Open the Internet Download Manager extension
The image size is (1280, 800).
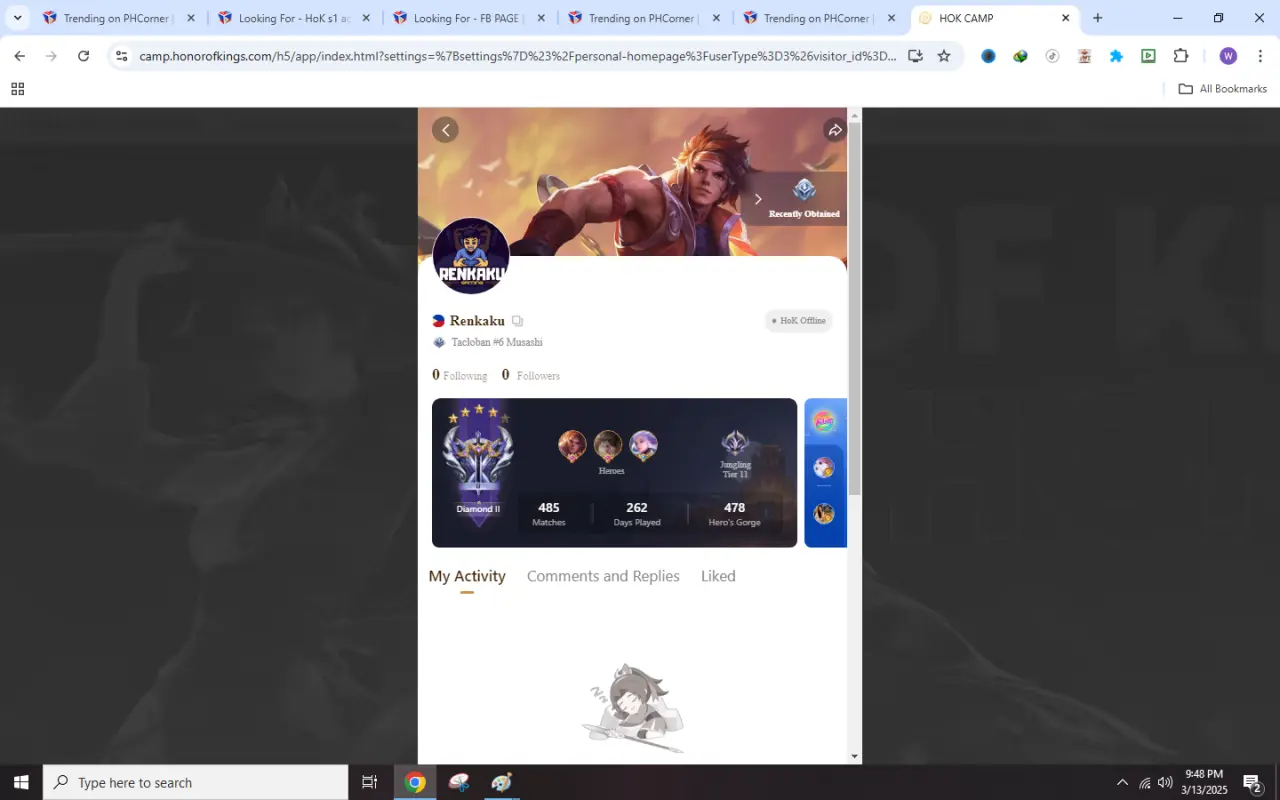point(1020,56)
